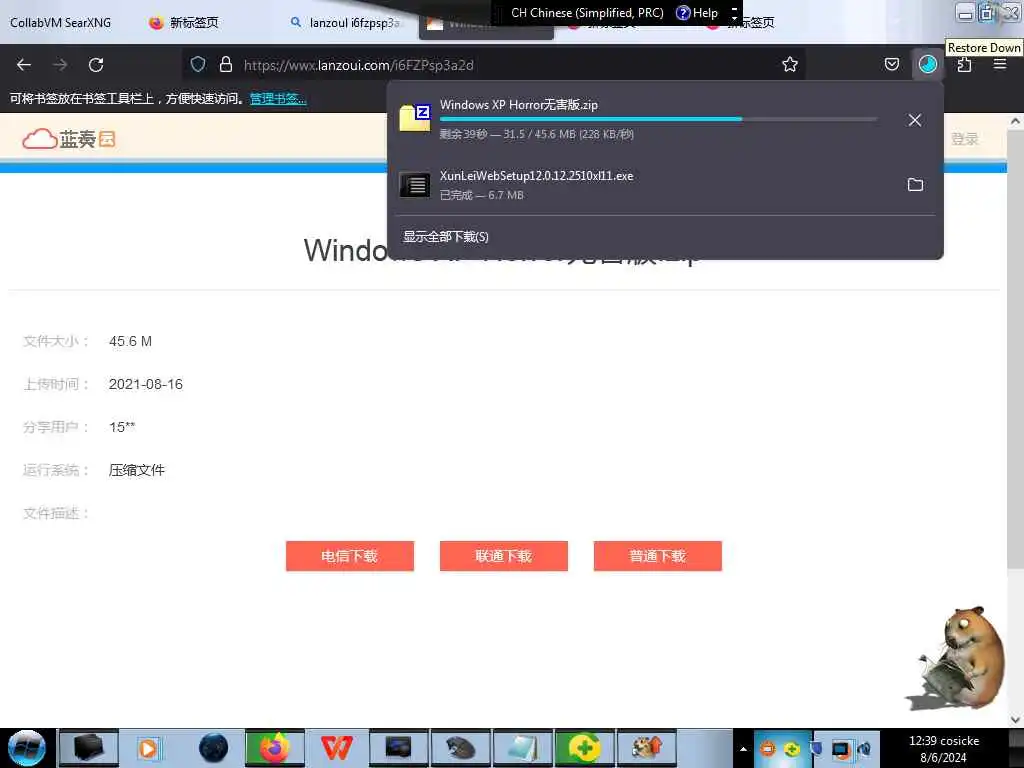Image resolution: width=1024 pixels, height=768 pixels.
Task: Click the upload date 2021-08-16
Action: tap(146, 384)
